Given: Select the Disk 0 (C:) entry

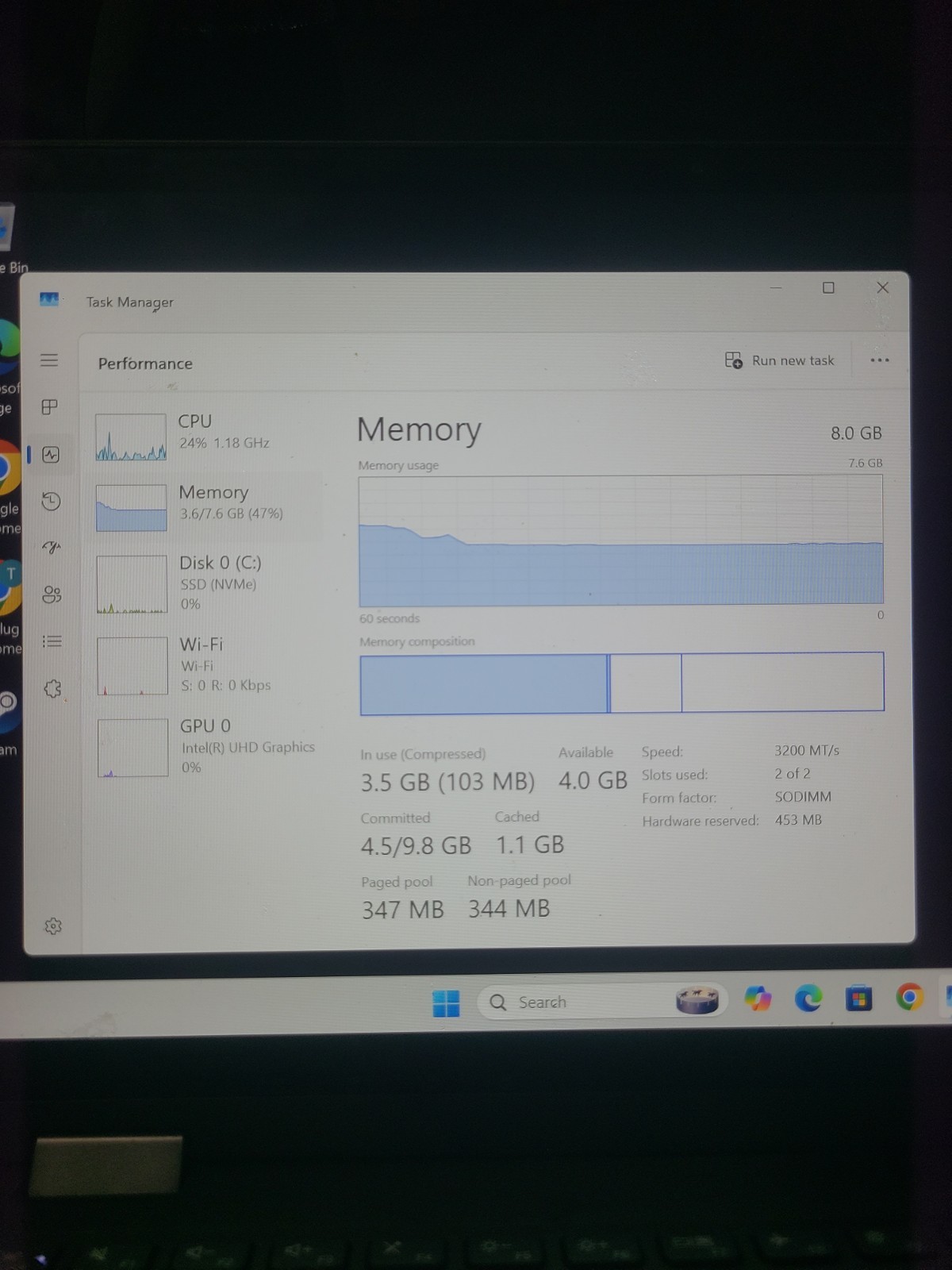Looking at the screenshot, I should point(209,583).
